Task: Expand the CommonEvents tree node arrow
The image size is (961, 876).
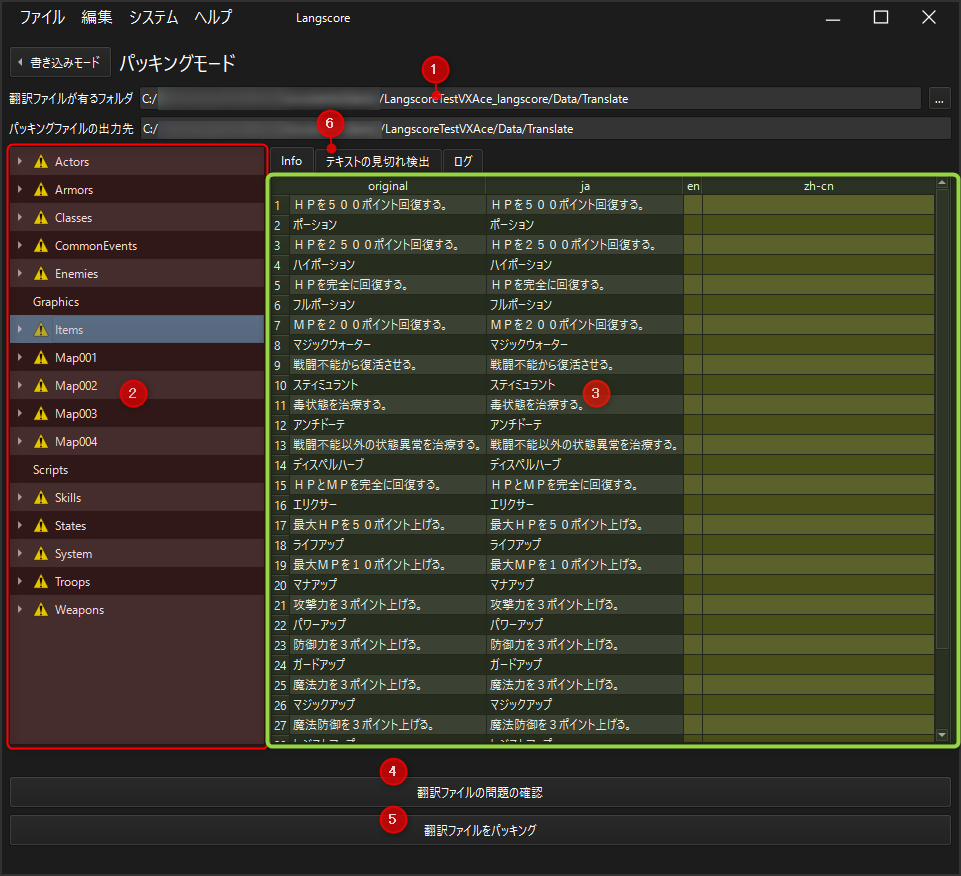Action: pyautogui.click(x=20, y=245)
